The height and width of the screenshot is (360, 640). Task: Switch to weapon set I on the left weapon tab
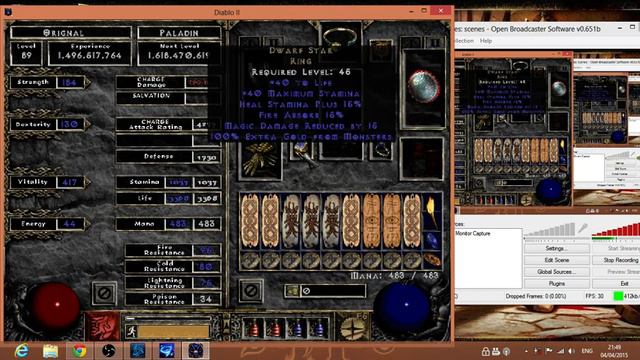249,42
